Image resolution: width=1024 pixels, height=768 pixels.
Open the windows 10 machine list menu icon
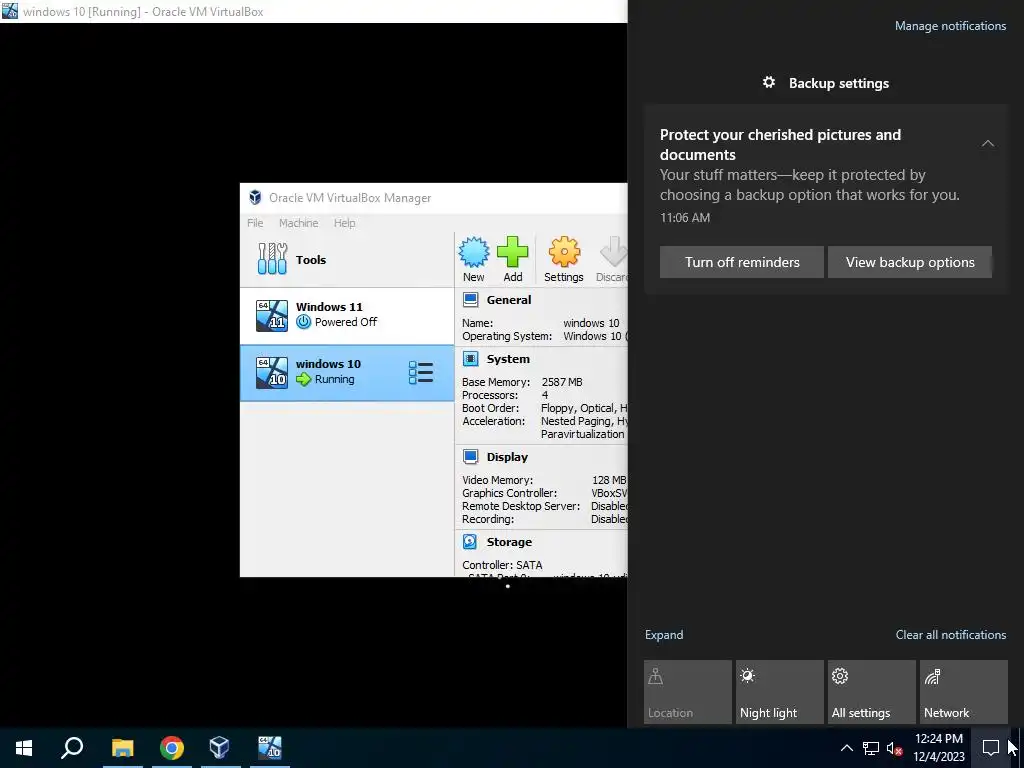(x=421, y=373)
